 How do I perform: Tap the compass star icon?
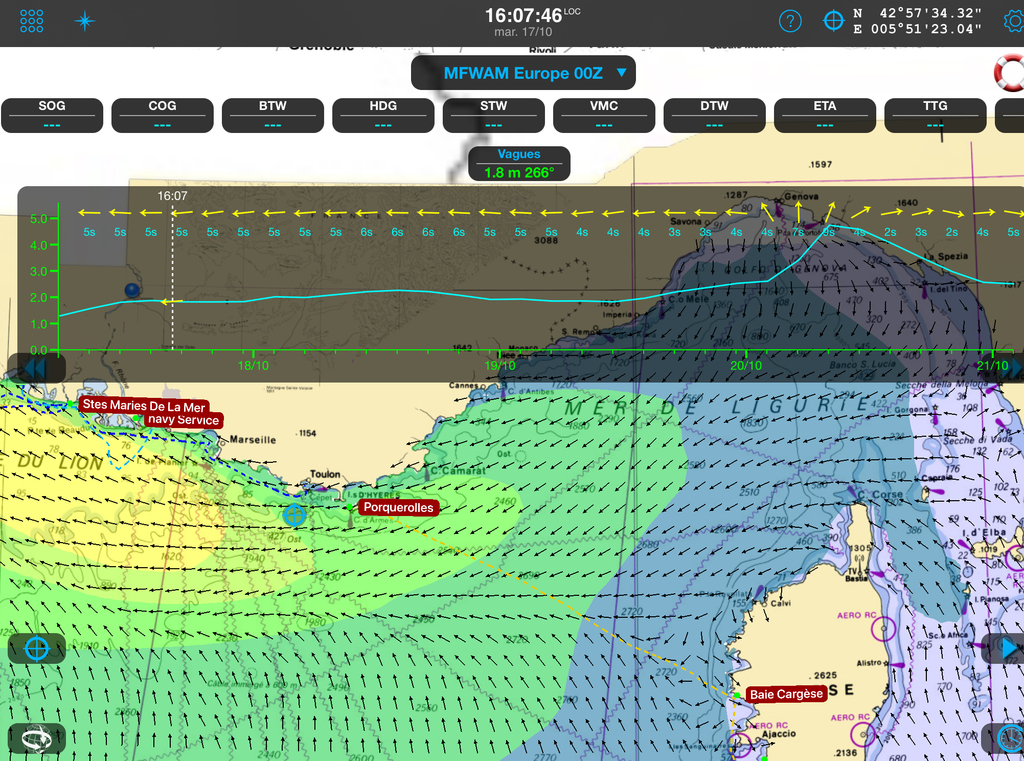tap(84, 21)
